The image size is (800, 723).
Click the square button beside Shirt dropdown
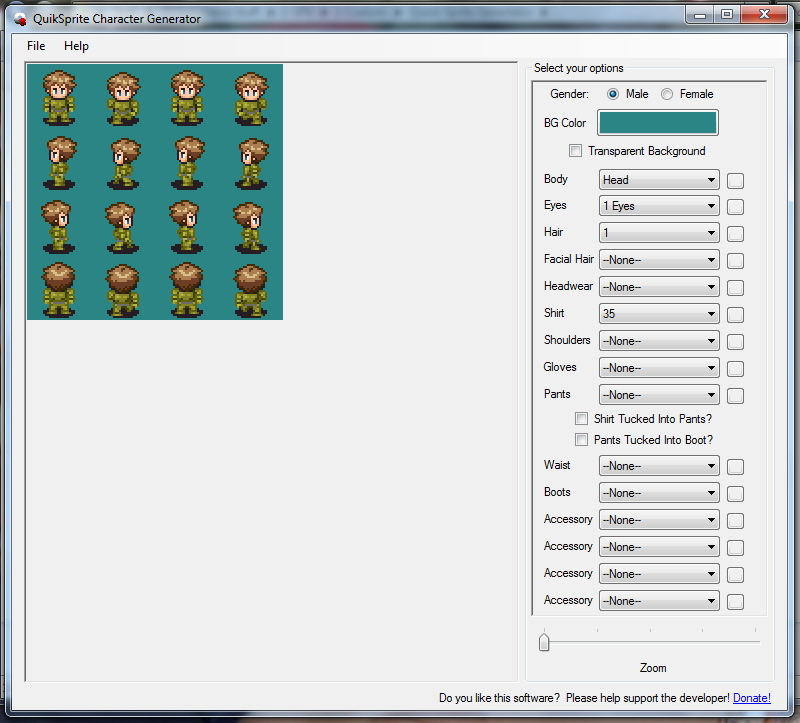pos(735,314)
